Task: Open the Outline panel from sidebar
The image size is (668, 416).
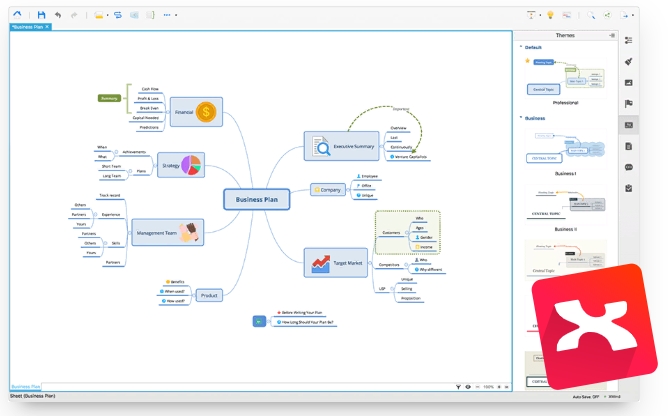Action: click(x=628, y=40)
